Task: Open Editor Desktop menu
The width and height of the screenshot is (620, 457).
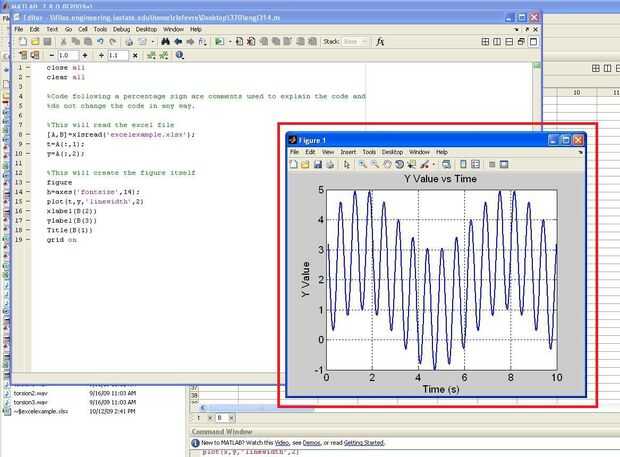Action: (x=146, y=29)
